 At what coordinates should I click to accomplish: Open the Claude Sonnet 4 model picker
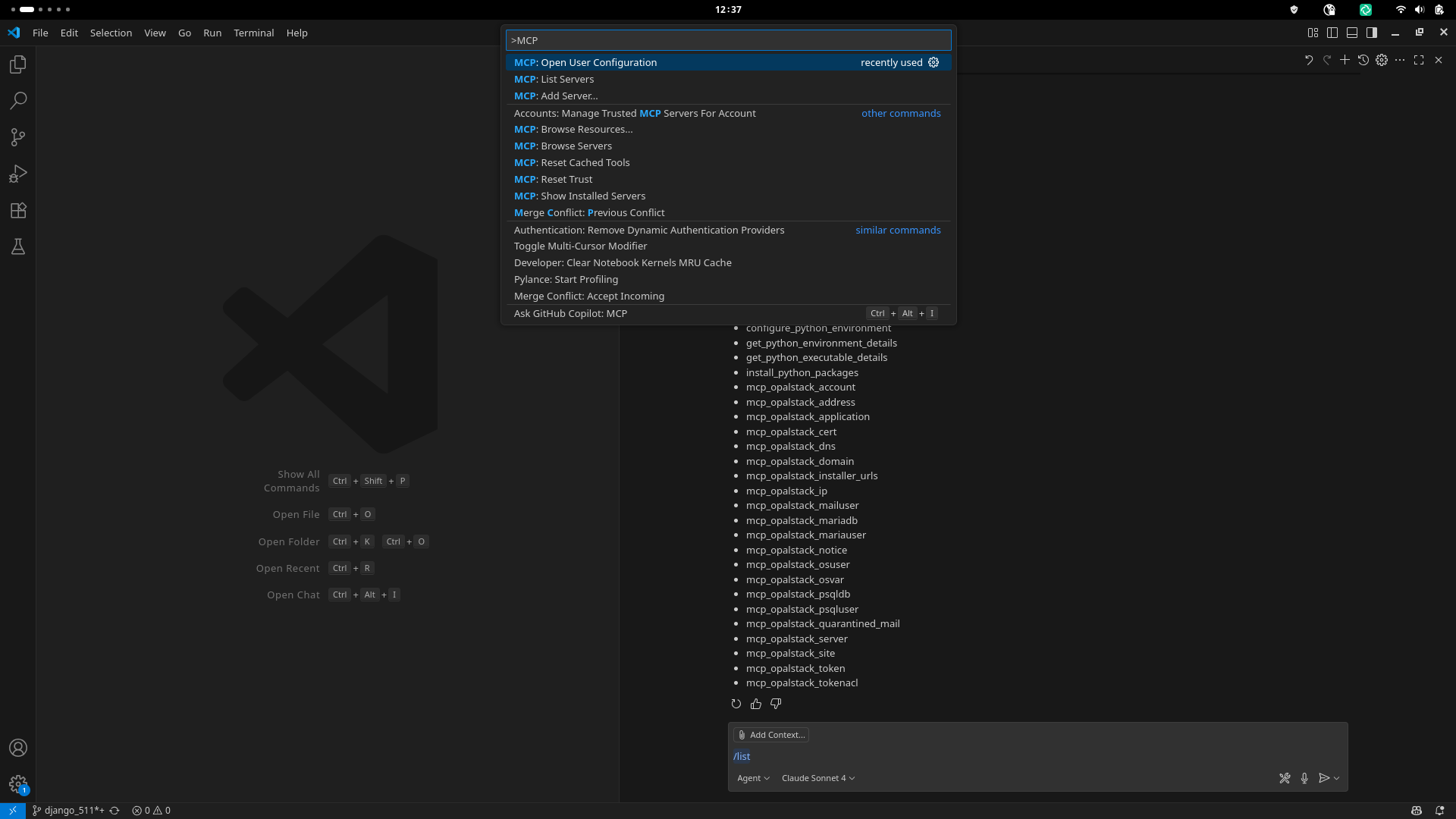click(817, 777)
